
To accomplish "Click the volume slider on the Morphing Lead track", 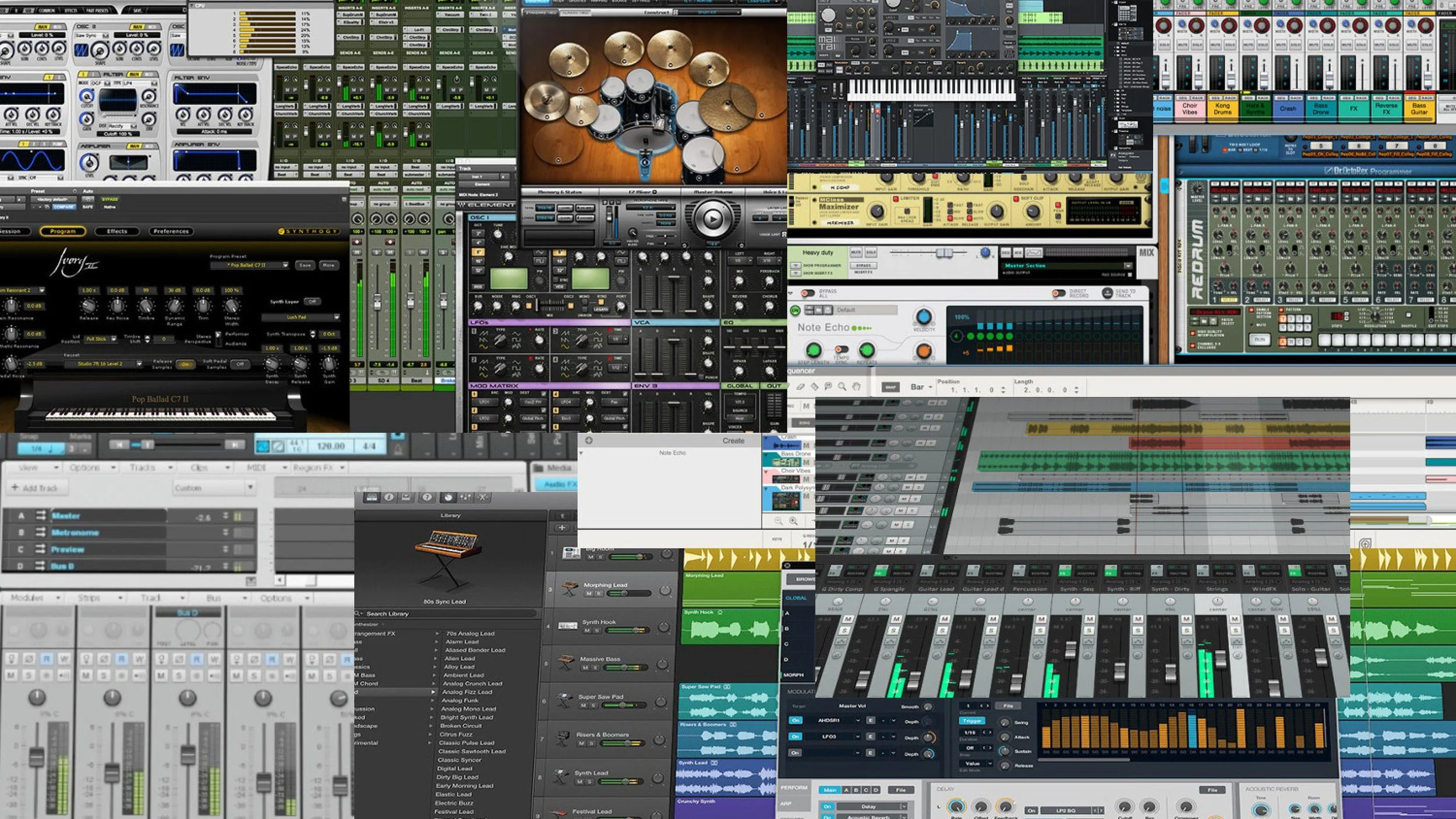I will click(624, 594).
